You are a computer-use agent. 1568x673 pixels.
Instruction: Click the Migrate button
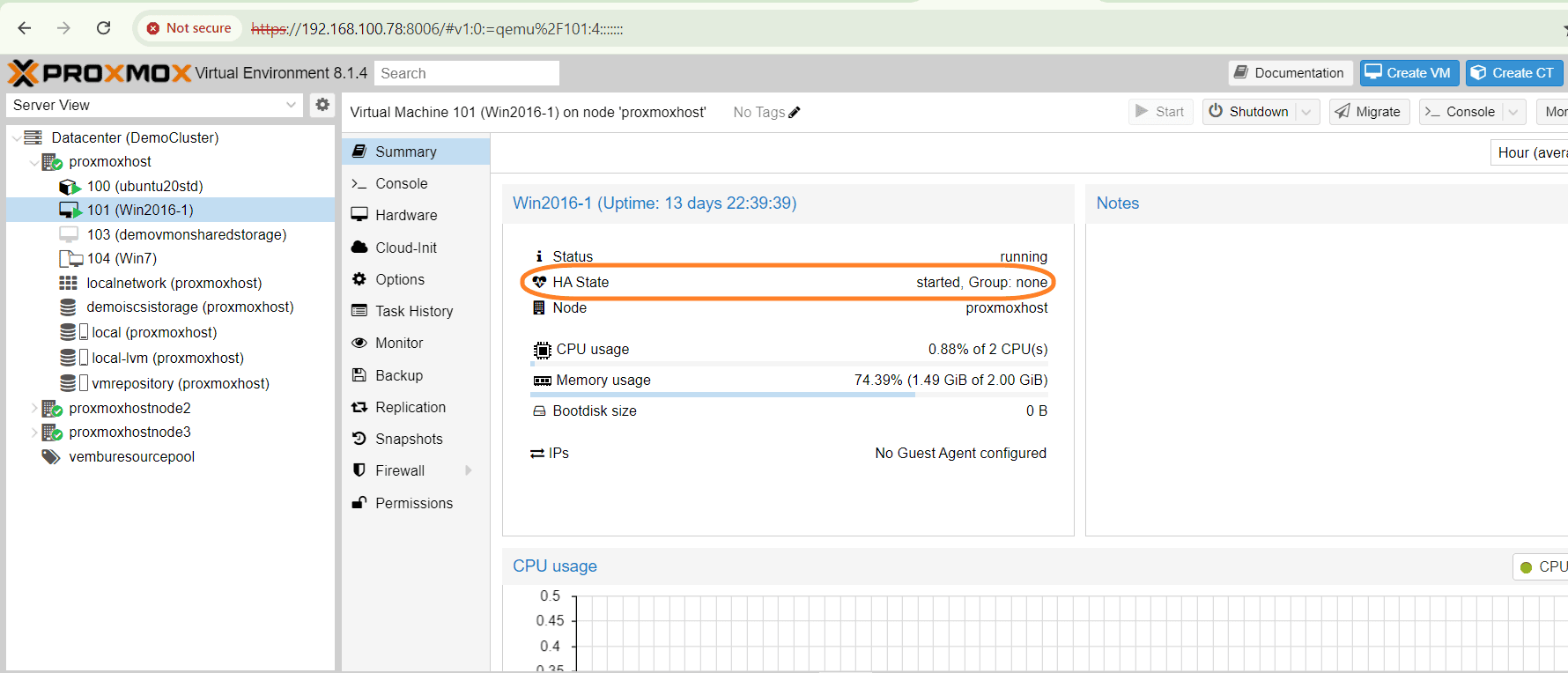click(x=1369, y=112)
